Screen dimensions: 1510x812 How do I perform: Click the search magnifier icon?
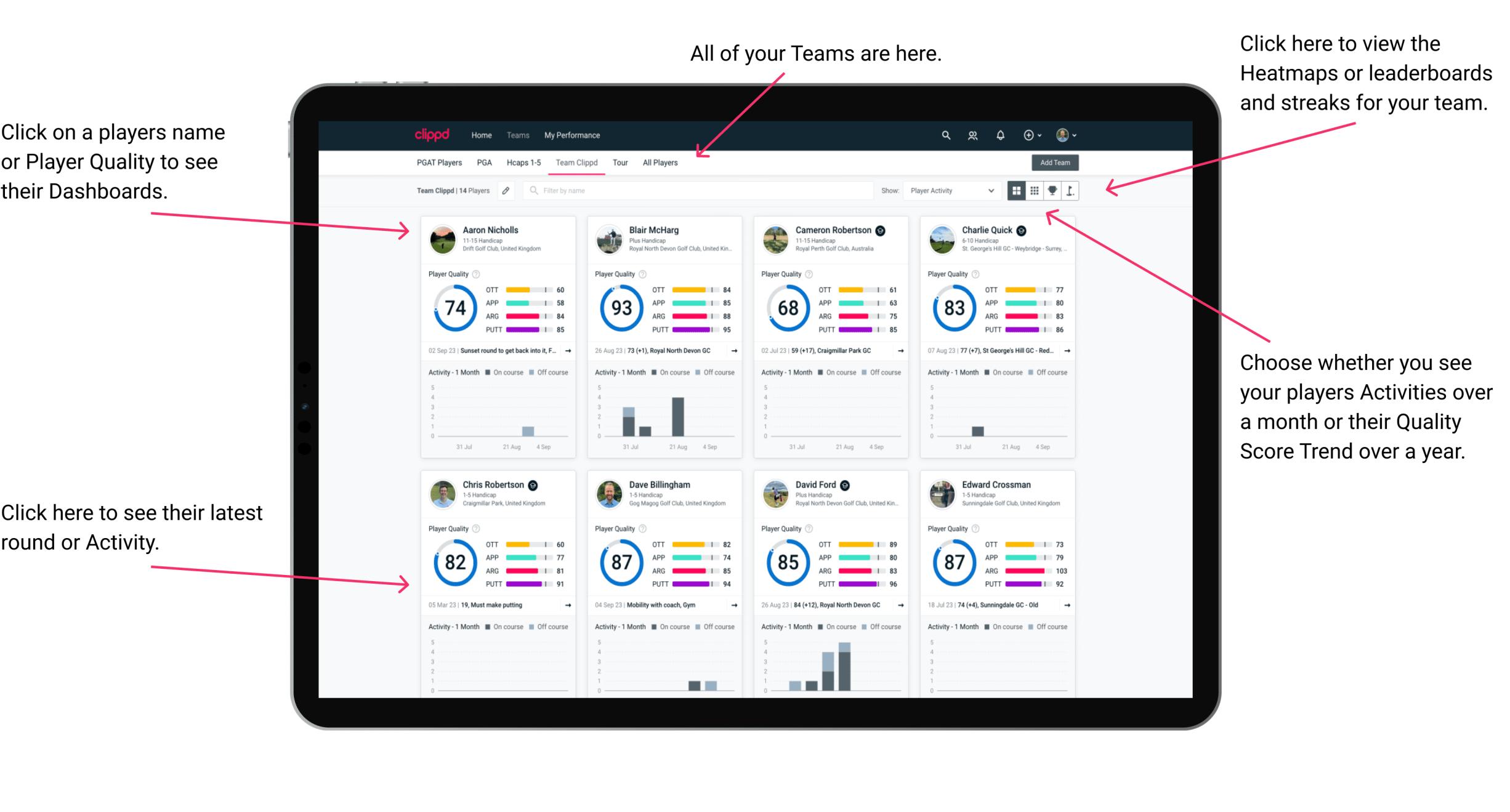tap(945, 135)
